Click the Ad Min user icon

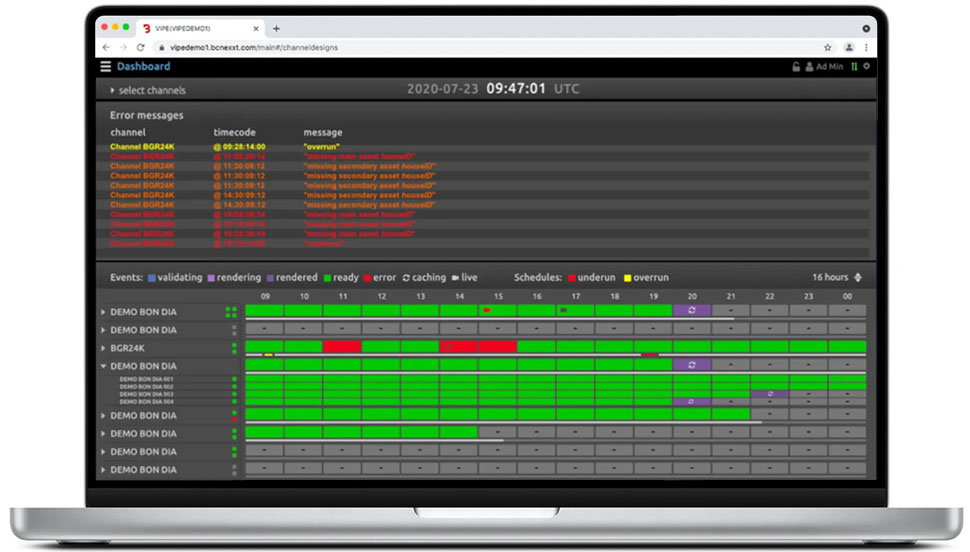click(x=809, y=67)
